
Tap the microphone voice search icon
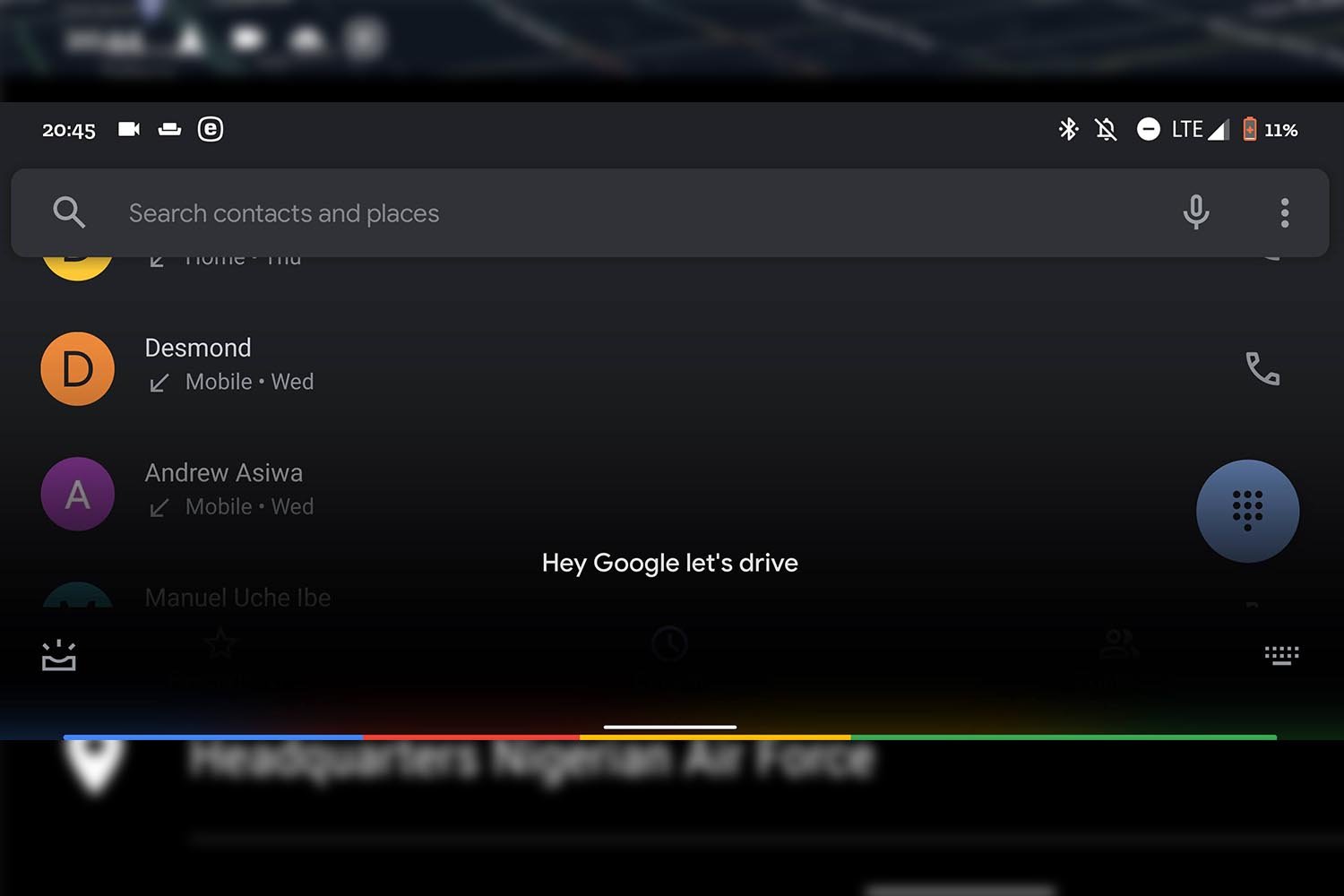pyautogui.click(x=1195, y=213)
